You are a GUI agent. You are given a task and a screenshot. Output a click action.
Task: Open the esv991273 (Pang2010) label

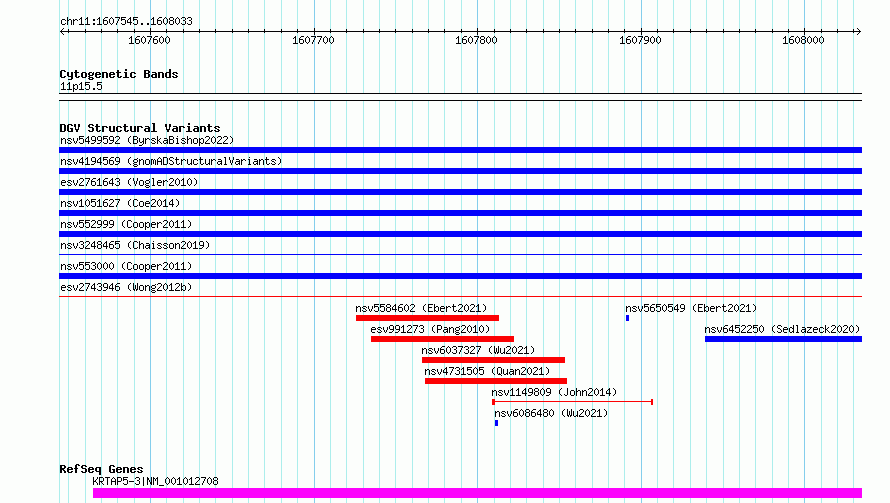430,329
